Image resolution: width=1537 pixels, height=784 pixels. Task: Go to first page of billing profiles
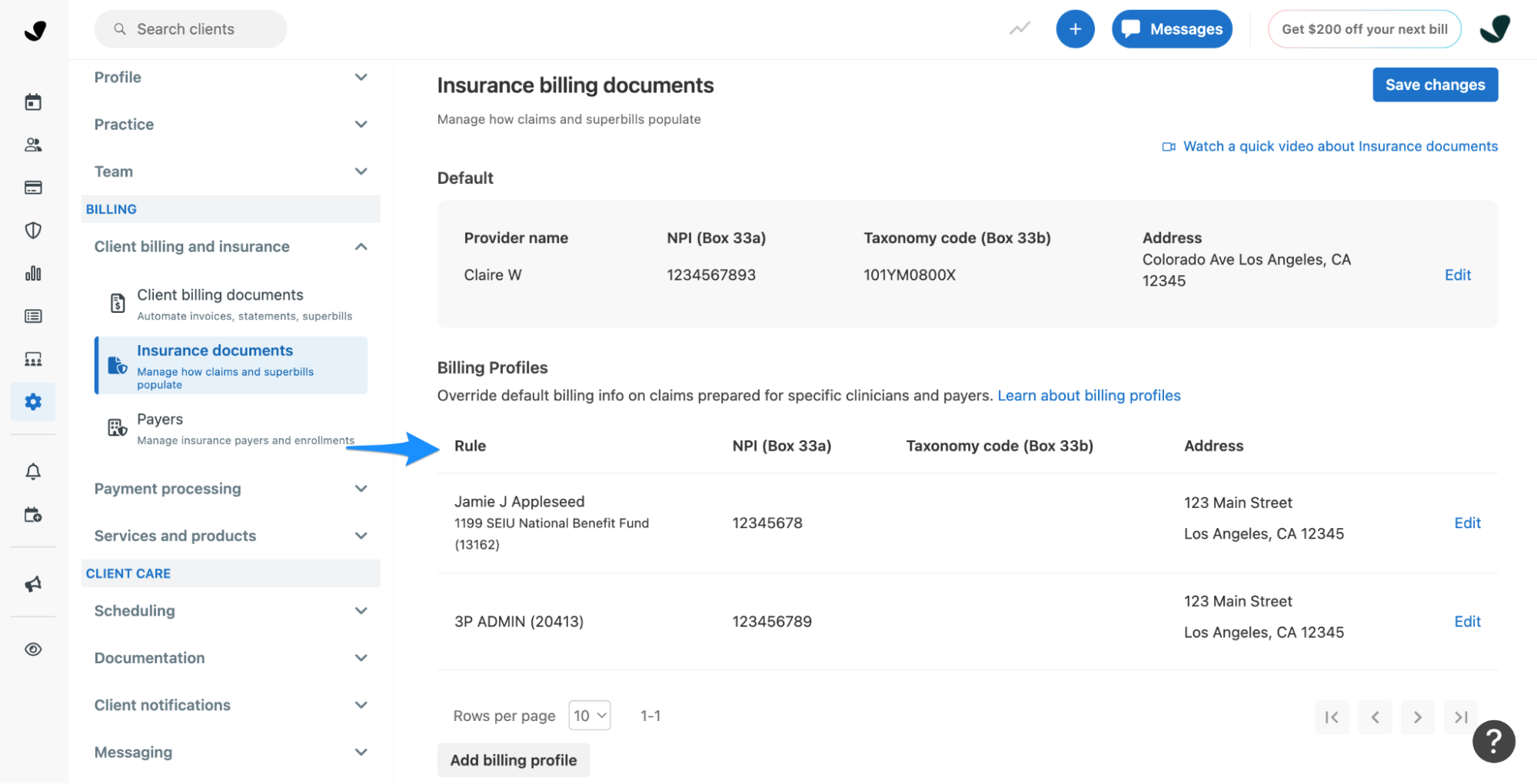tap(1332, 717)
